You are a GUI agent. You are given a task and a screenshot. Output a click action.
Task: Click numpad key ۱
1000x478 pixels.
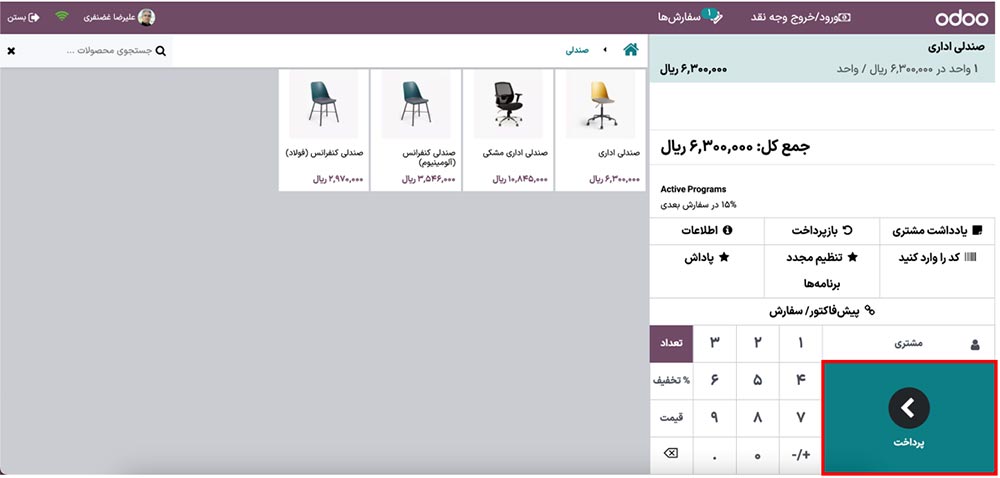coord(801,344)
